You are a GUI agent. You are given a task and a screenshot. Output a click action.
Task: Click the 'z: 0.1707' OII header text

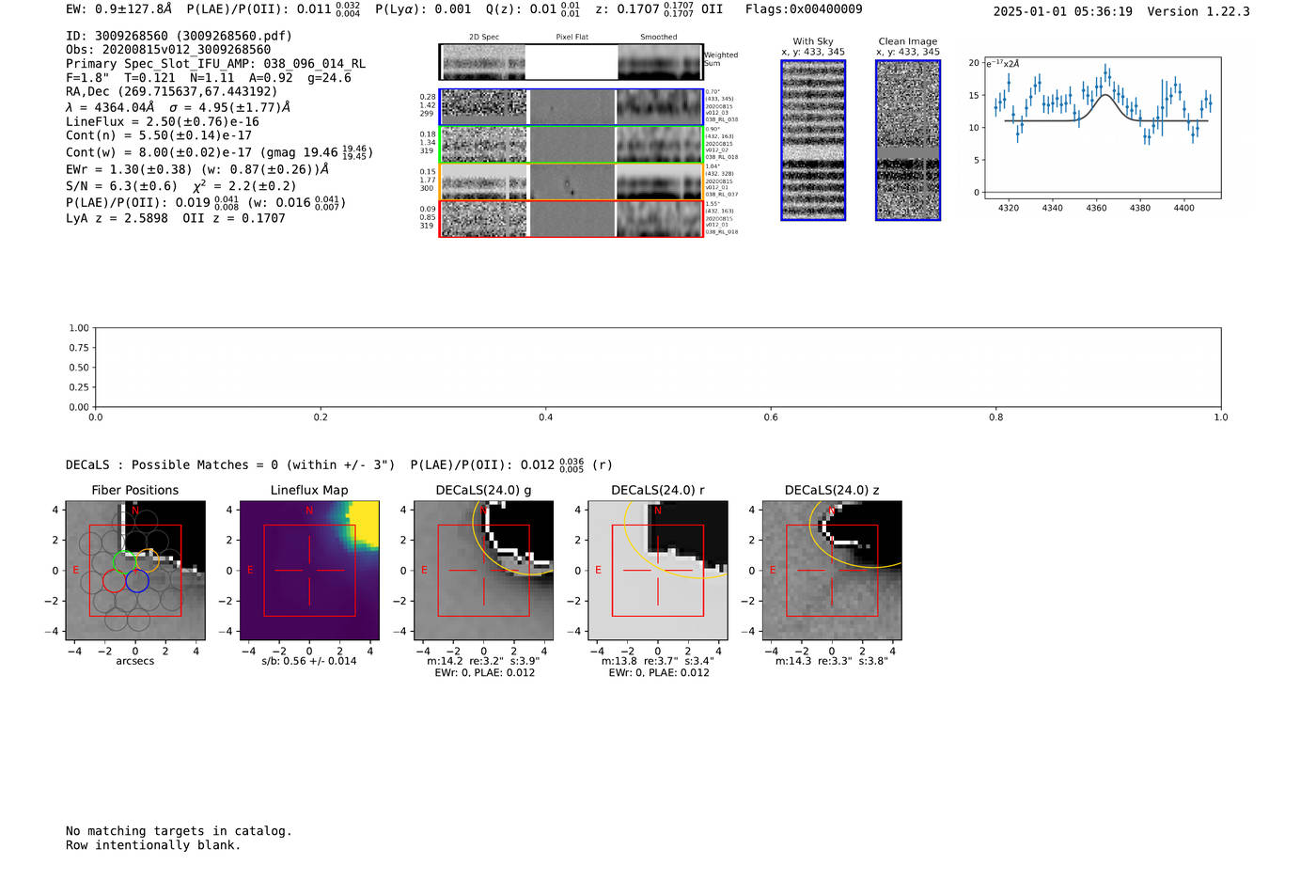pyautogui.click(x=628, y=9)
